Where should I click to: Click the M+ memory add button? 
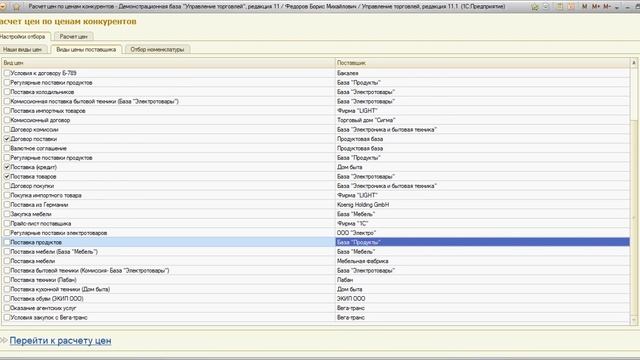[x=596, y=7]
